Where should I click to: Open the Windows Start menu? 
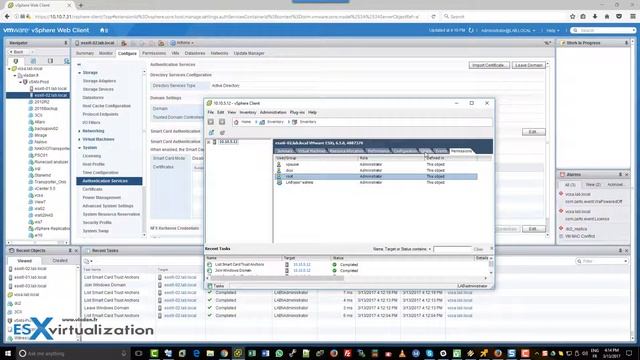pos(8,353)
